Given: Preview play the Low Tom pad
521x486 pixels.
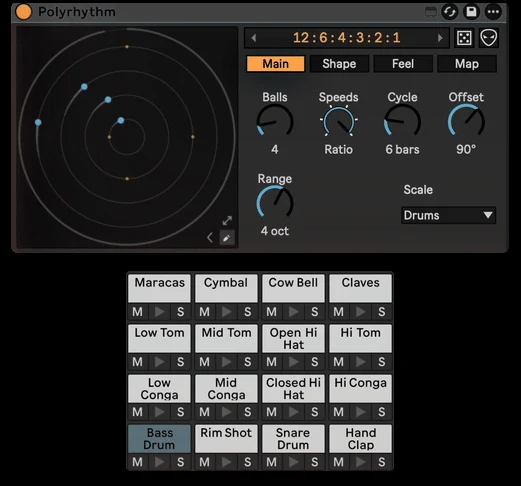Looking at the screenshot, I should tap(159, 362).
